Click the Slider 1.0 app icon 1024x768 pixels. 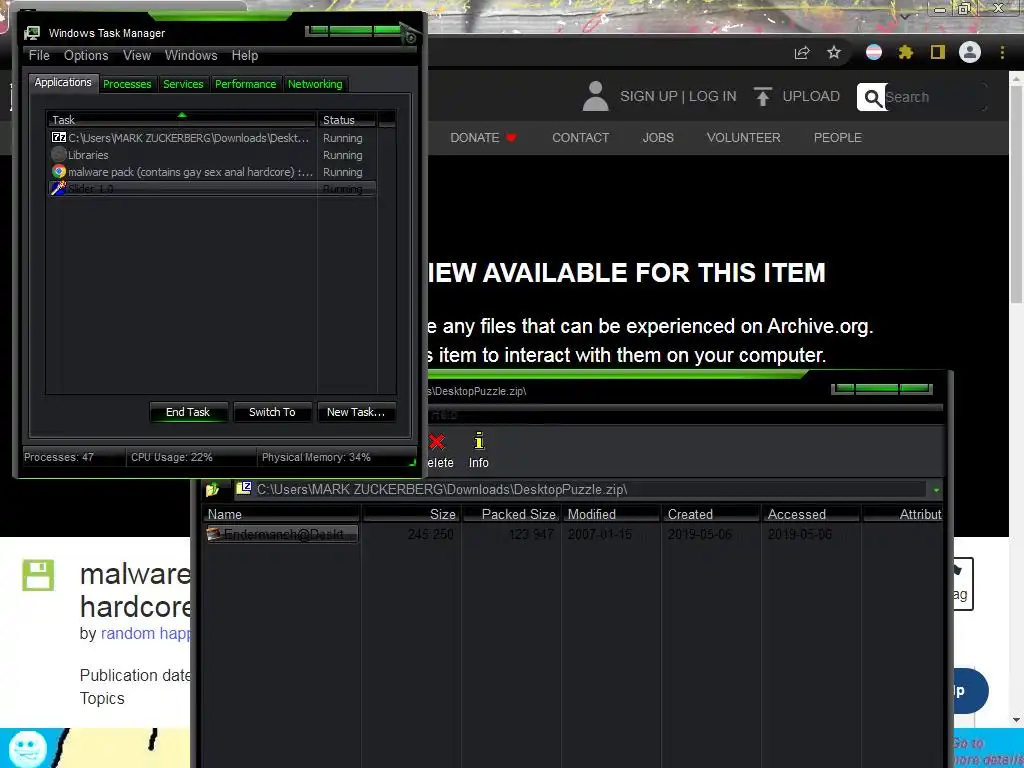(59, 189)
